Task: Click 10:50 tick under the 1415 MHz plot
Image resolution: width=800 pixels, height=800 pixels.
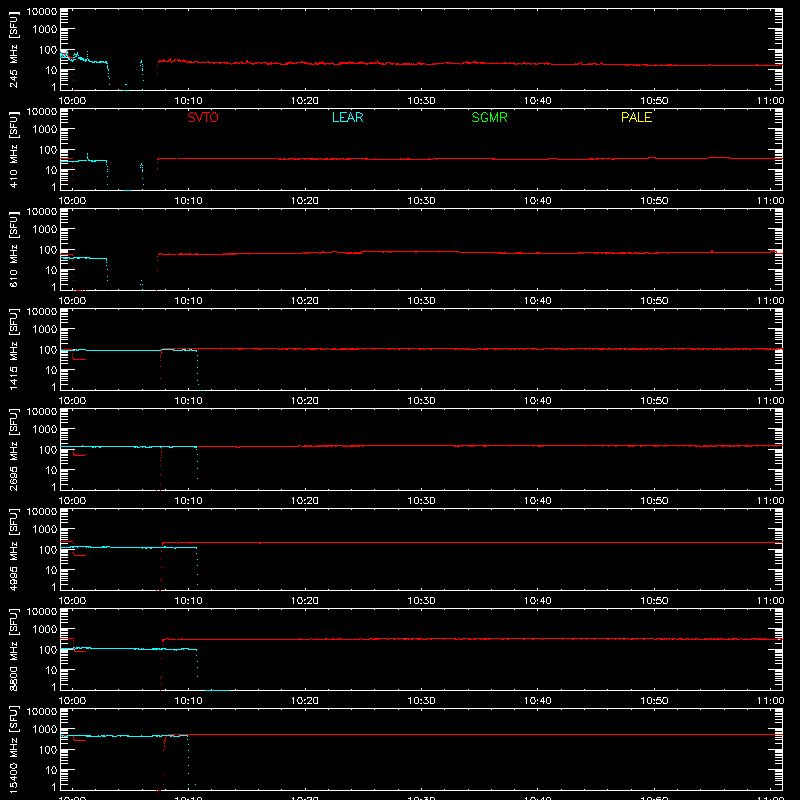Action: coord(654,401)
